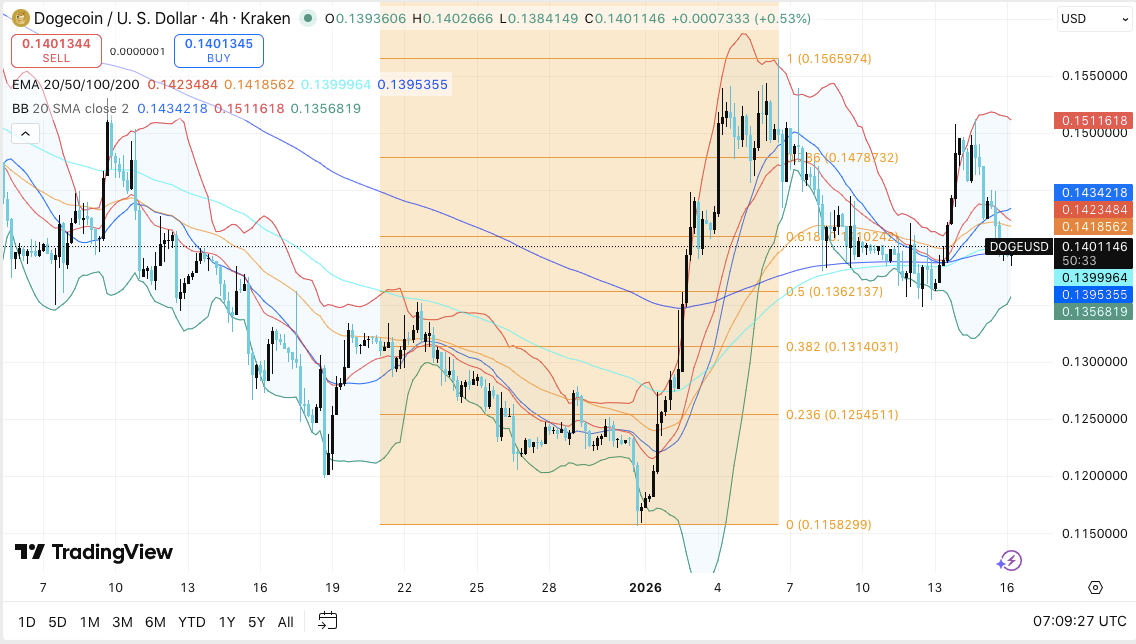Click the DOGEUSD current price label
The height and width of the screenshot is (644, 1136).
(x=1018, y=247)
